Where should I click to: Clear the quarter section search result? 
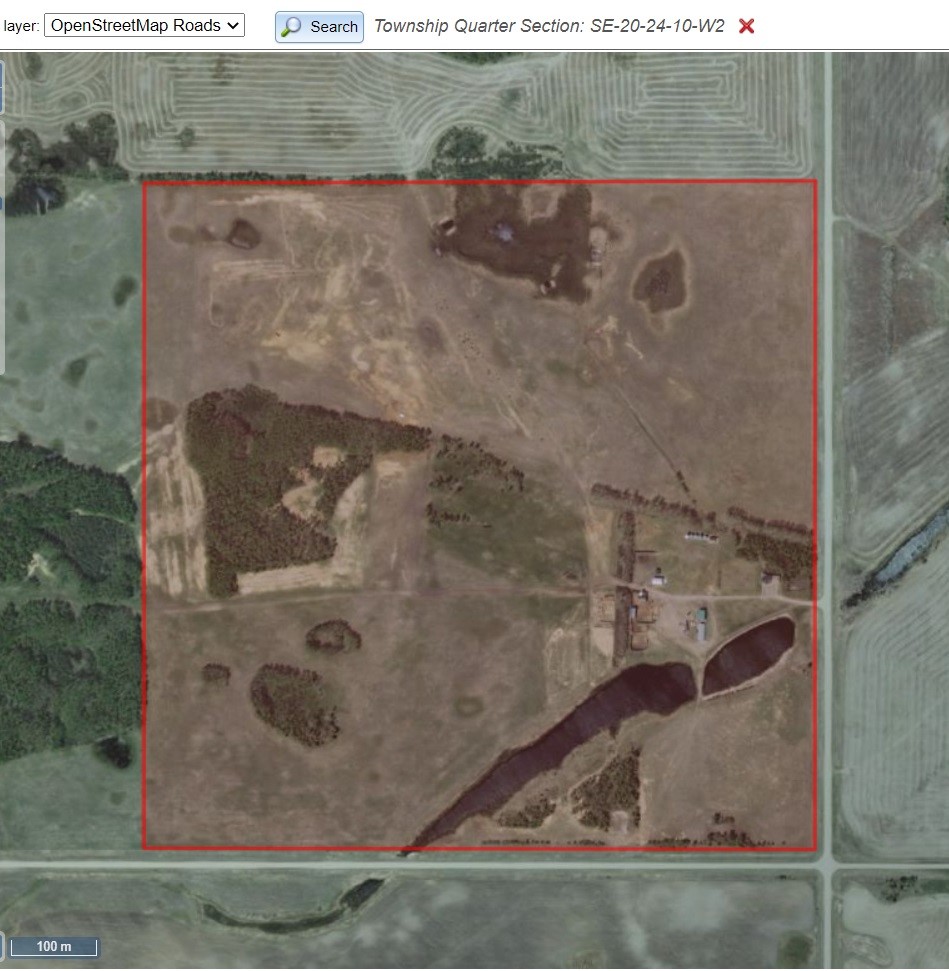(746, 26)
